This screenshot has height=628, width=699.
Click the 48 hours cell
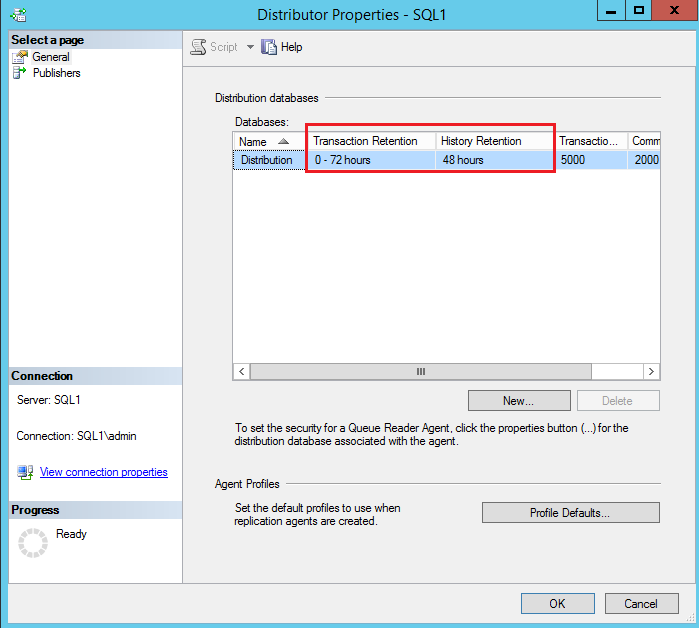[x=494, y=160]
